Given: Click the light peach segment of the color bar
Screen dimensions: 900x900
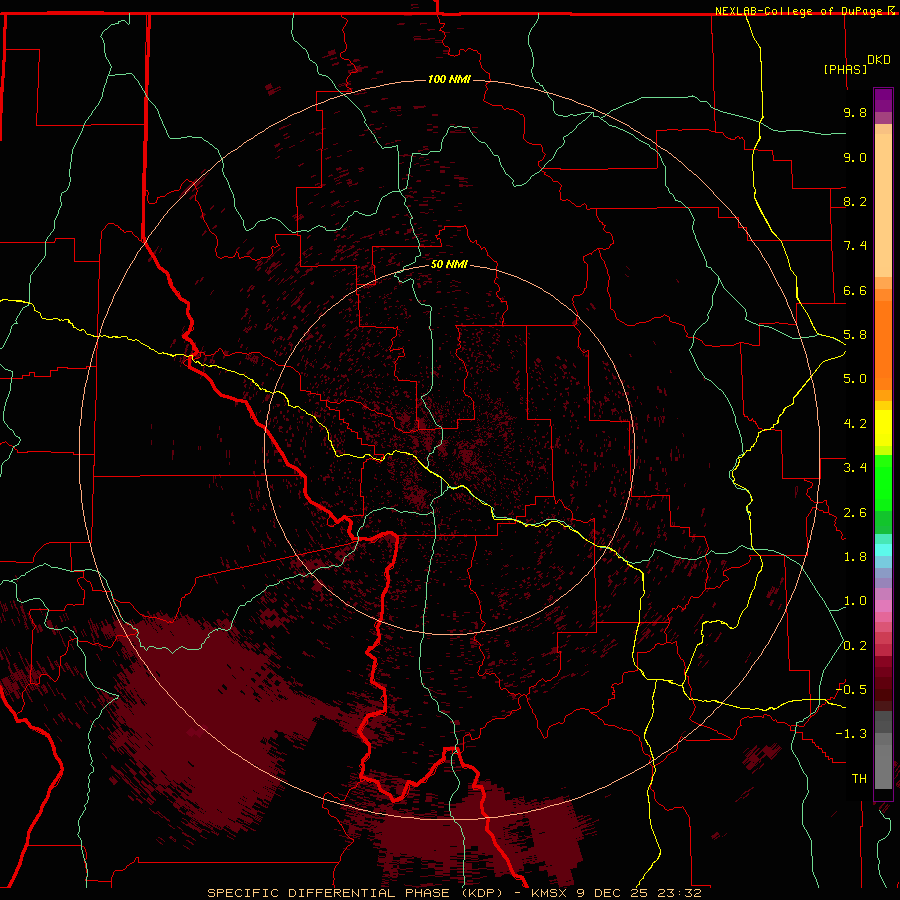Looking at the screenshot, I should tap(883, 205).
